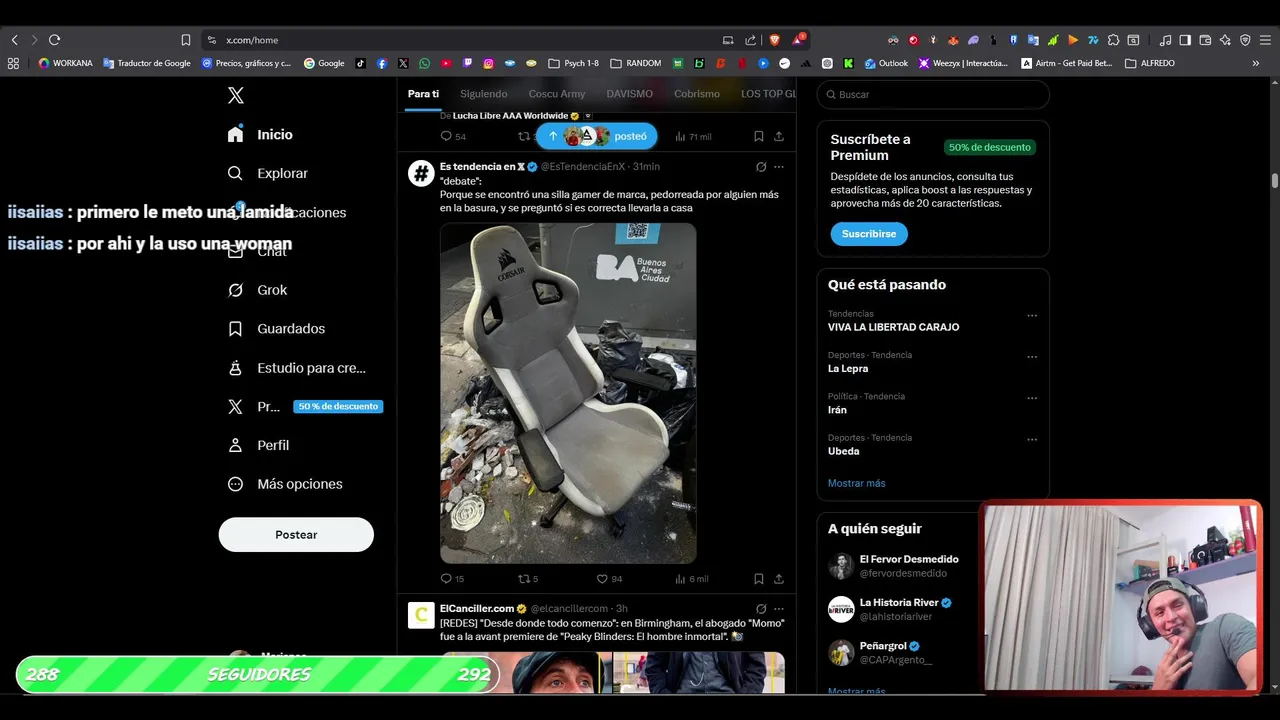The image size is (1280, 720).
Task: Share the Lucha Libre AAA post
Action: 779,136
